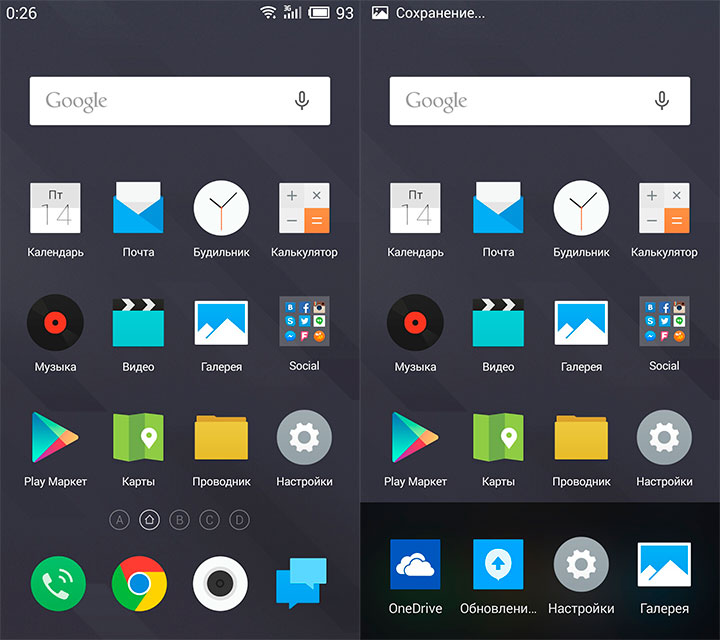Image resolution: width=720 pixels, height=640 pixels.
Task: Tap Сохранение... notification text
Action: (440, 13)
